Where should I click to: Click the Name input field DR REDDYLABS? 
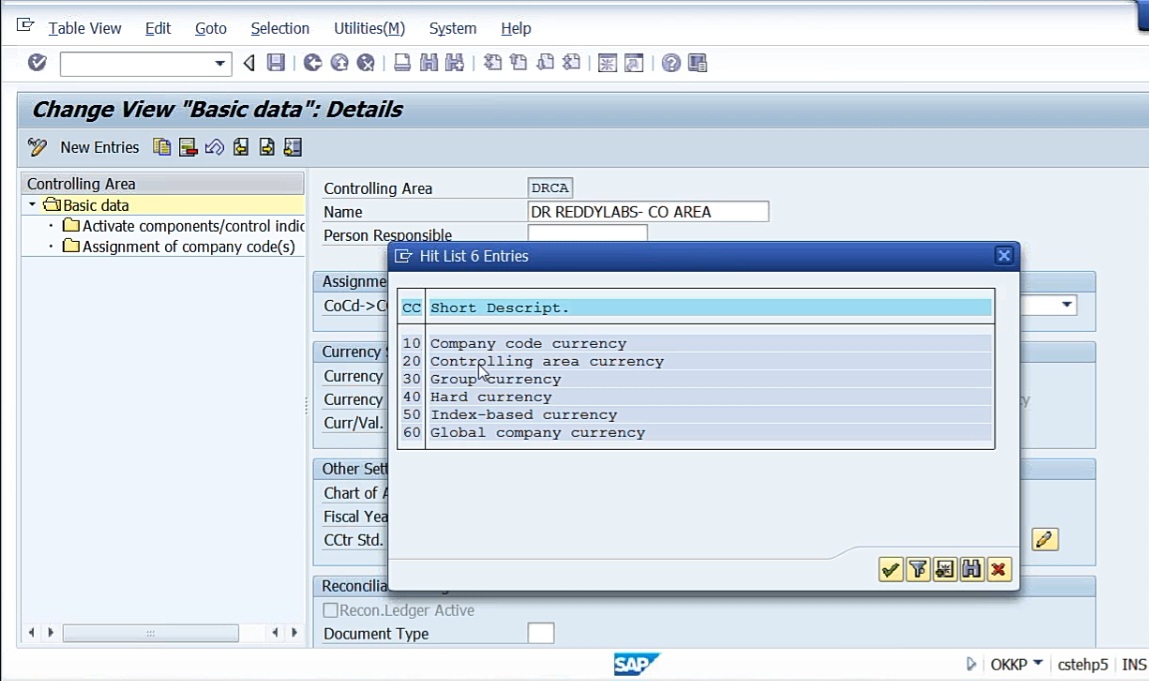tap(648, 212)
